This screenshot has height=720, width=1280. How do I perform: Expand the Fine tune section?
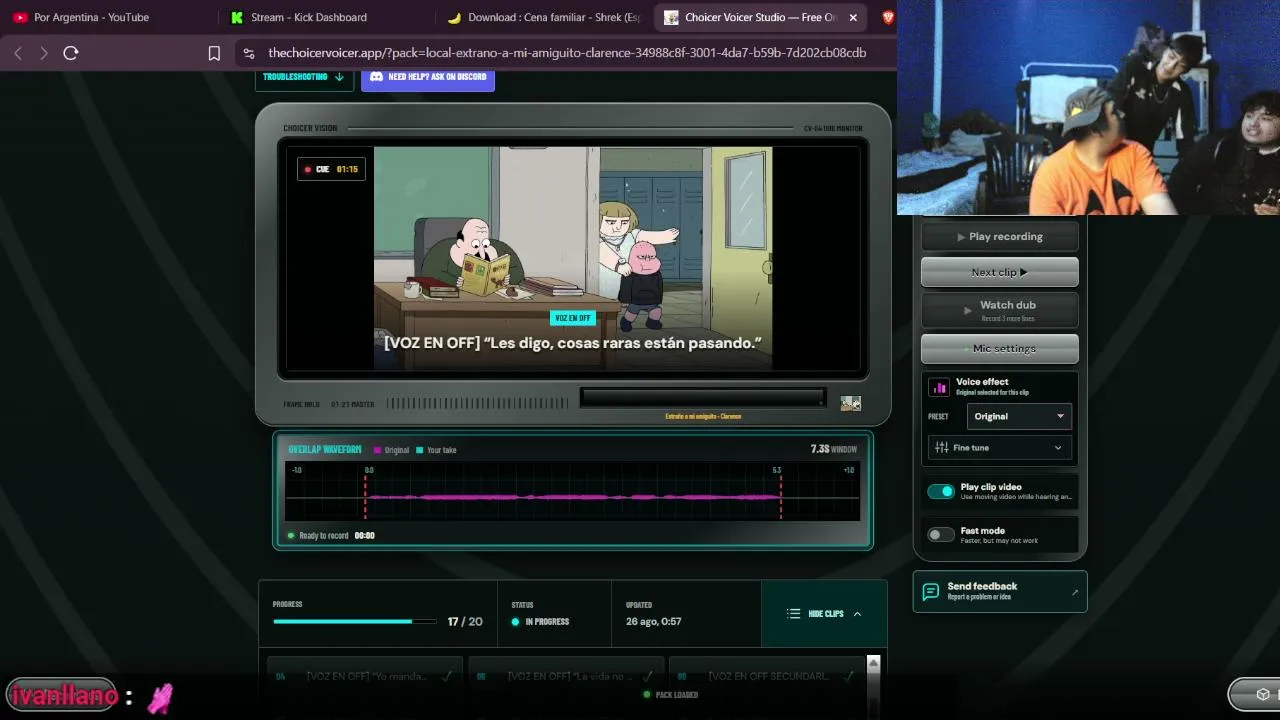click(x=1000, y=448)
